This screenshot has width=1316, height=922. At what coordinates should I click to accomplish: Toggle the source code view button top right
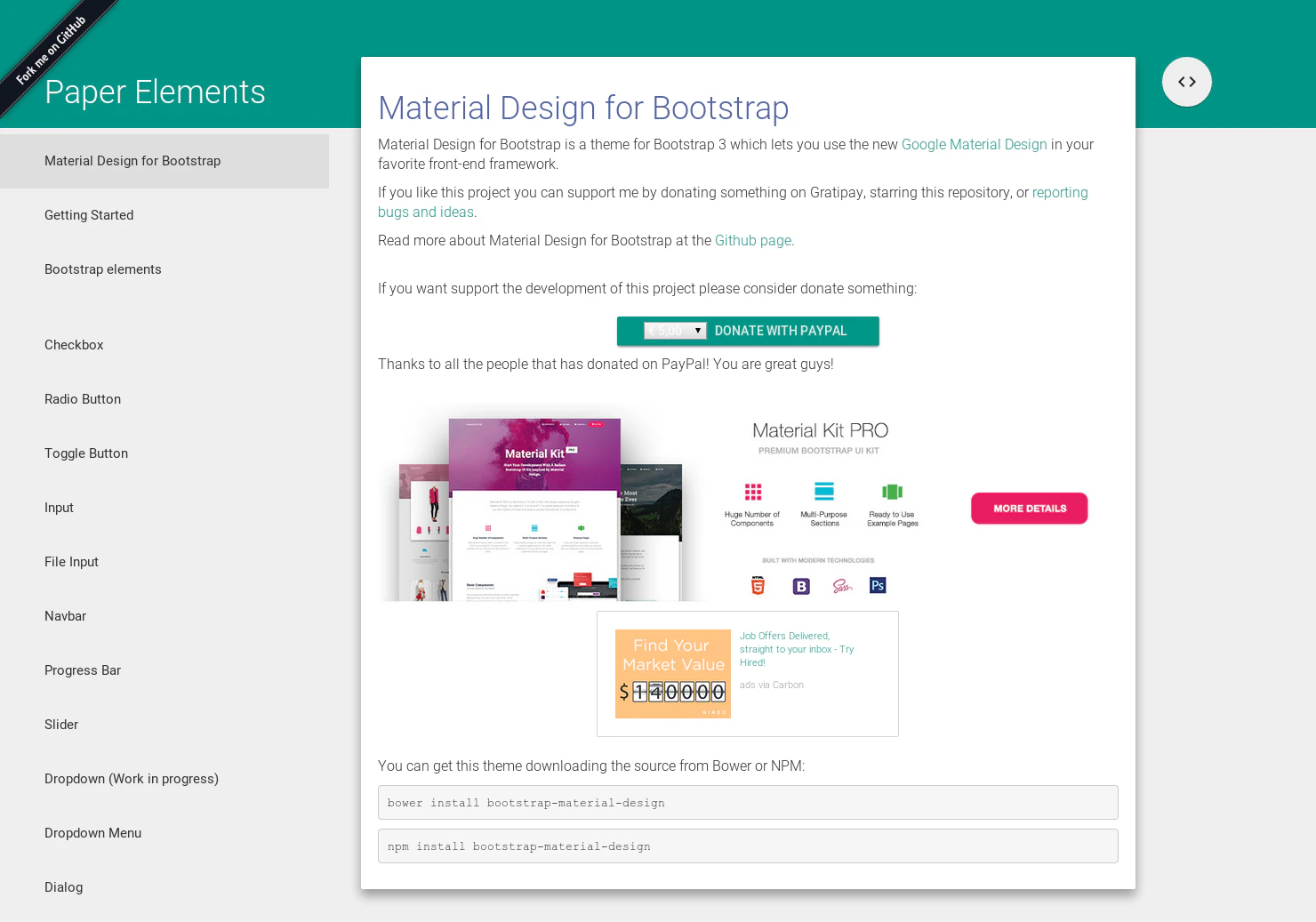1187,82
